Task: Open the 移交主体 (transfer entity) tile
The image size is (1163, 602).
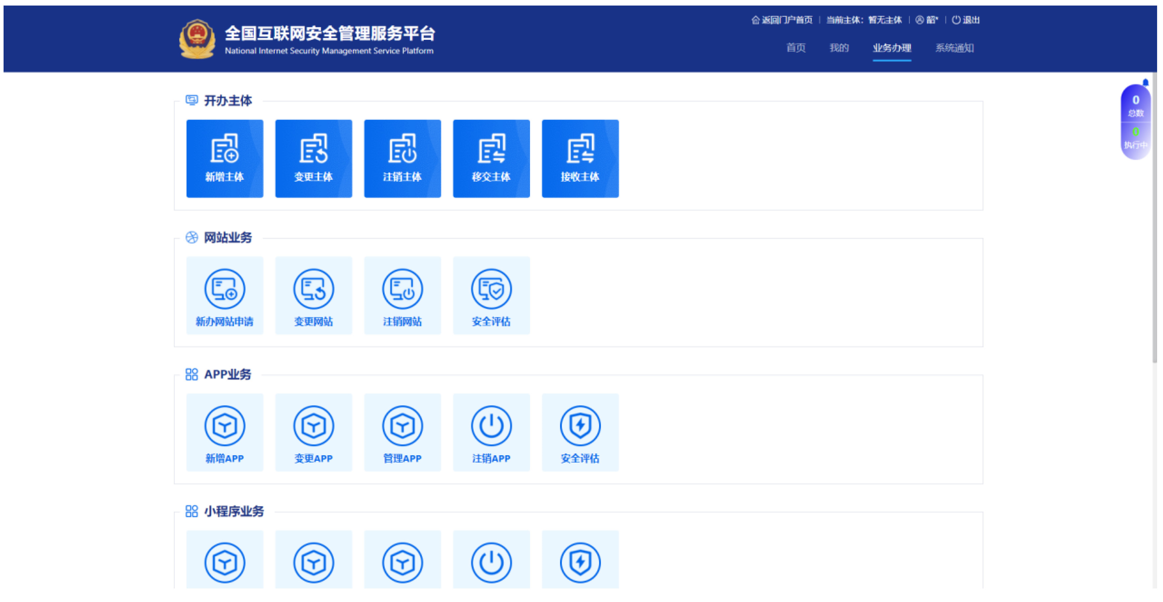Action: tap(491, 158)
